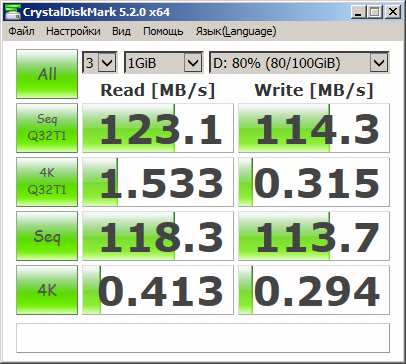Start the 4K Q32T1 test
The image size is (406, 364).
point(47,182)
